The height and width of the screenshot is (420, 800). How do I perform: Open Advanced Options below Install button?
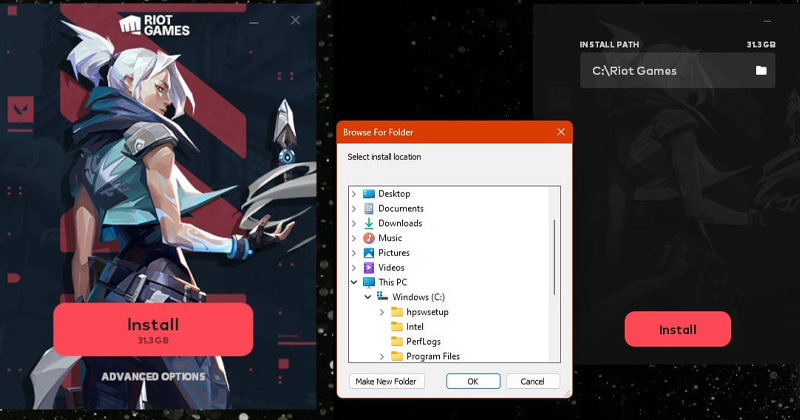tap(153, 377)
